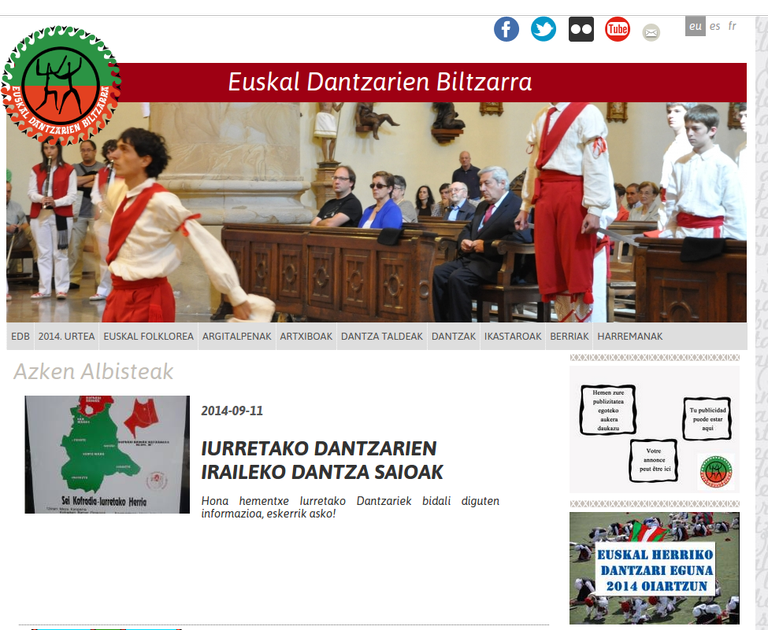Image resolution: width=768 pixels, height=630 pixels.
Task: Open the ARTXIBOAK menu
Action: (306, 336)
